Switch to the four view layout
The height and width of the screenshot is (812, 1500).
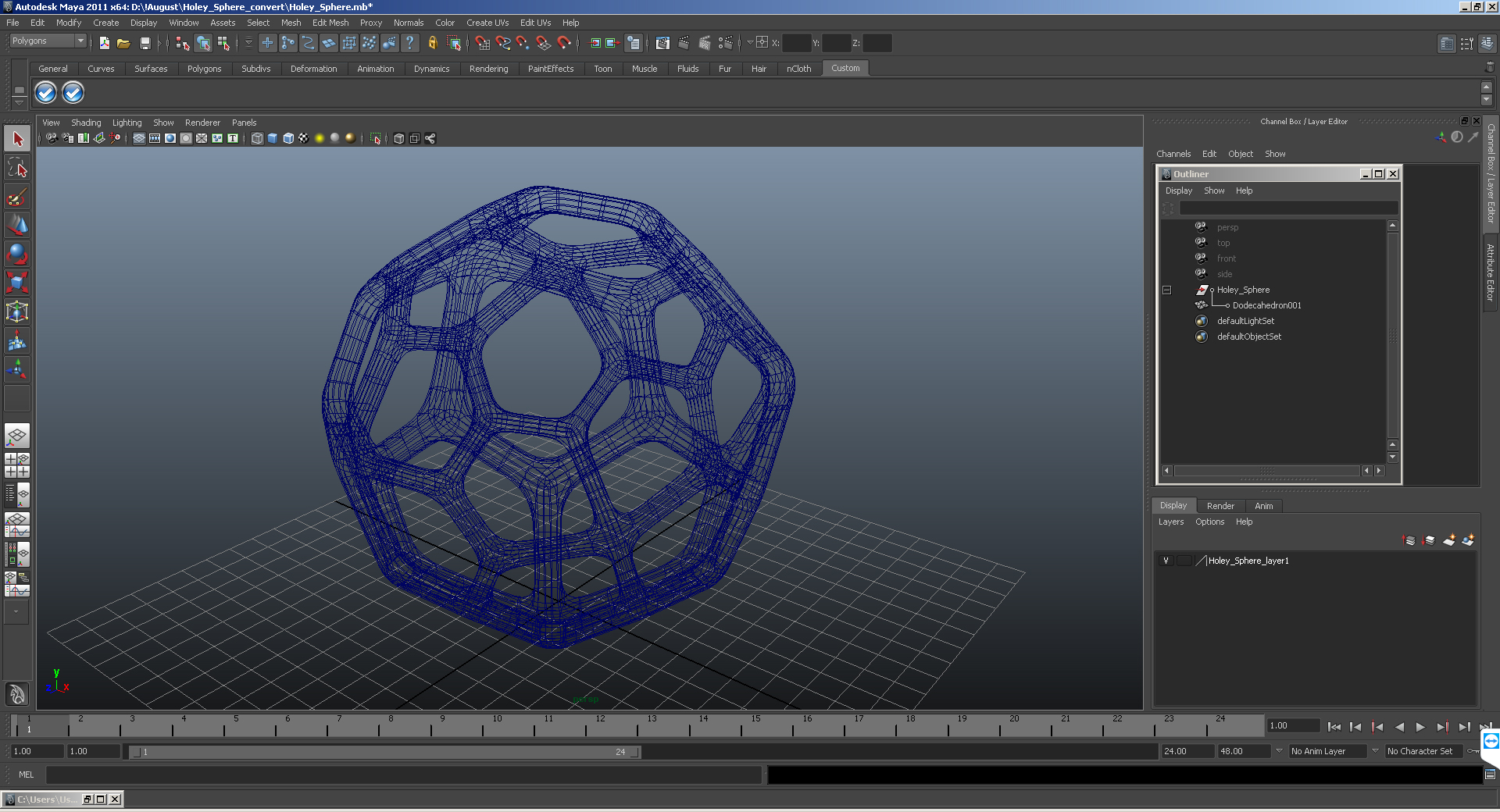tap(17, 465)
